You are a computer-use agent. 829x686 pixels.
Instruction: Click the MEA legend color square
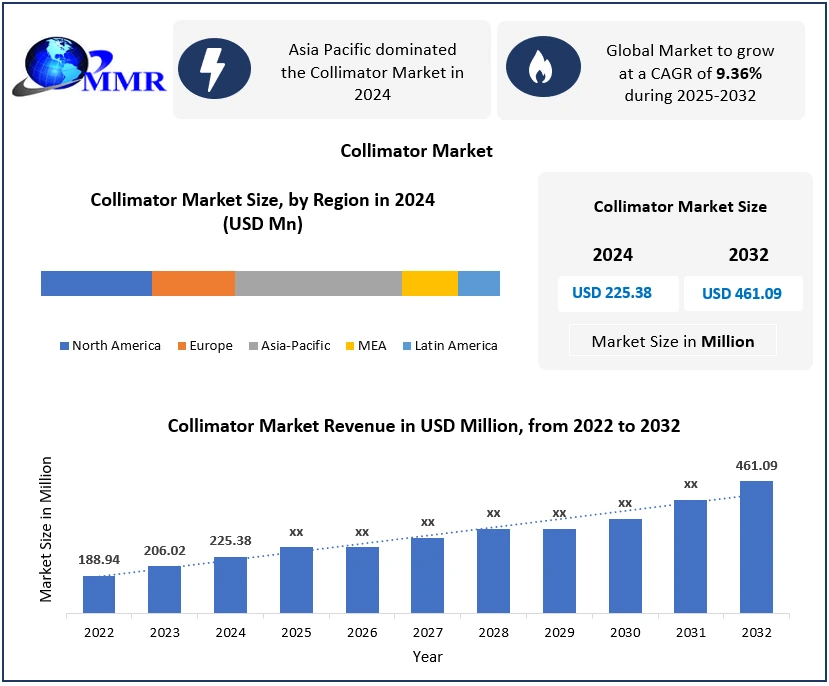[x=352, y=346]
